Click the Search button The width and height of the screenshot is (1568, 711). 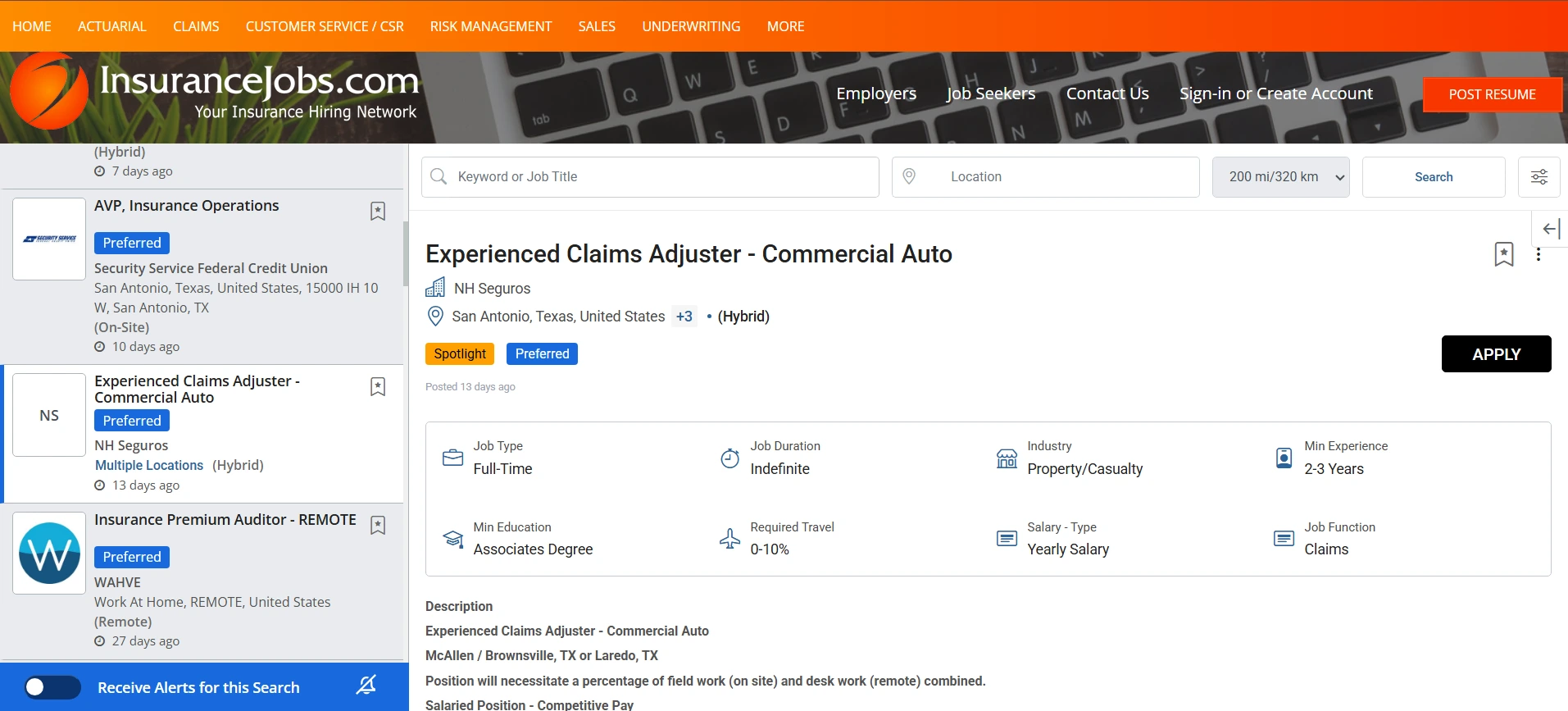[1434, 177]
